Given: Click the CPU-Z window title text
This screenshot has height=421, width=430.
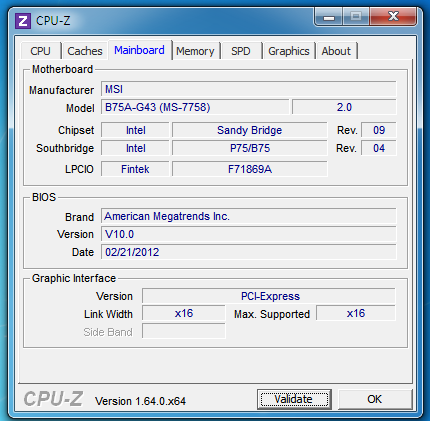Looking at the screenshot, I should point(53,21).
